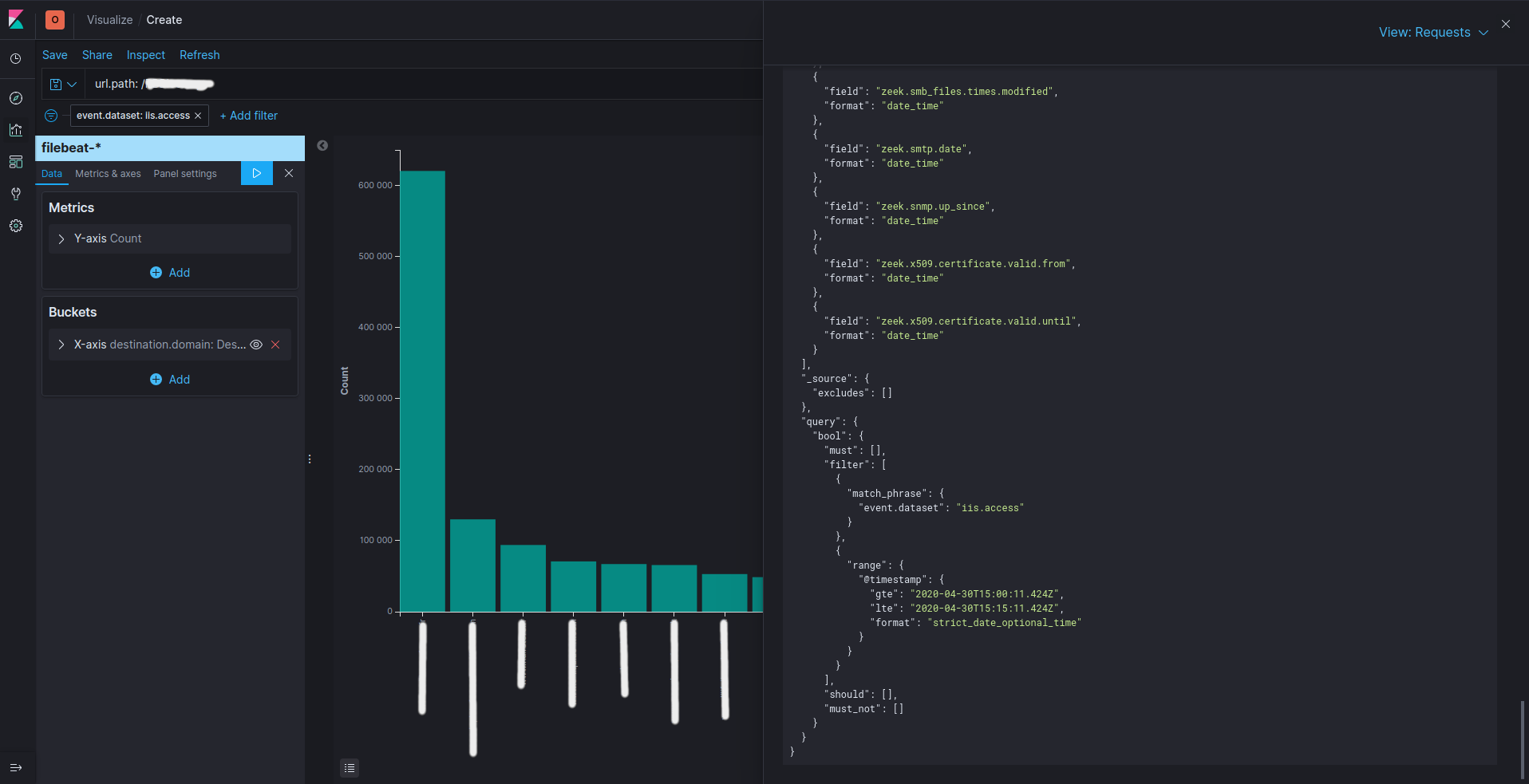Expand the X-axis destination.domain bucket
Screen dimensions: 1529x784
coord(61,345)
